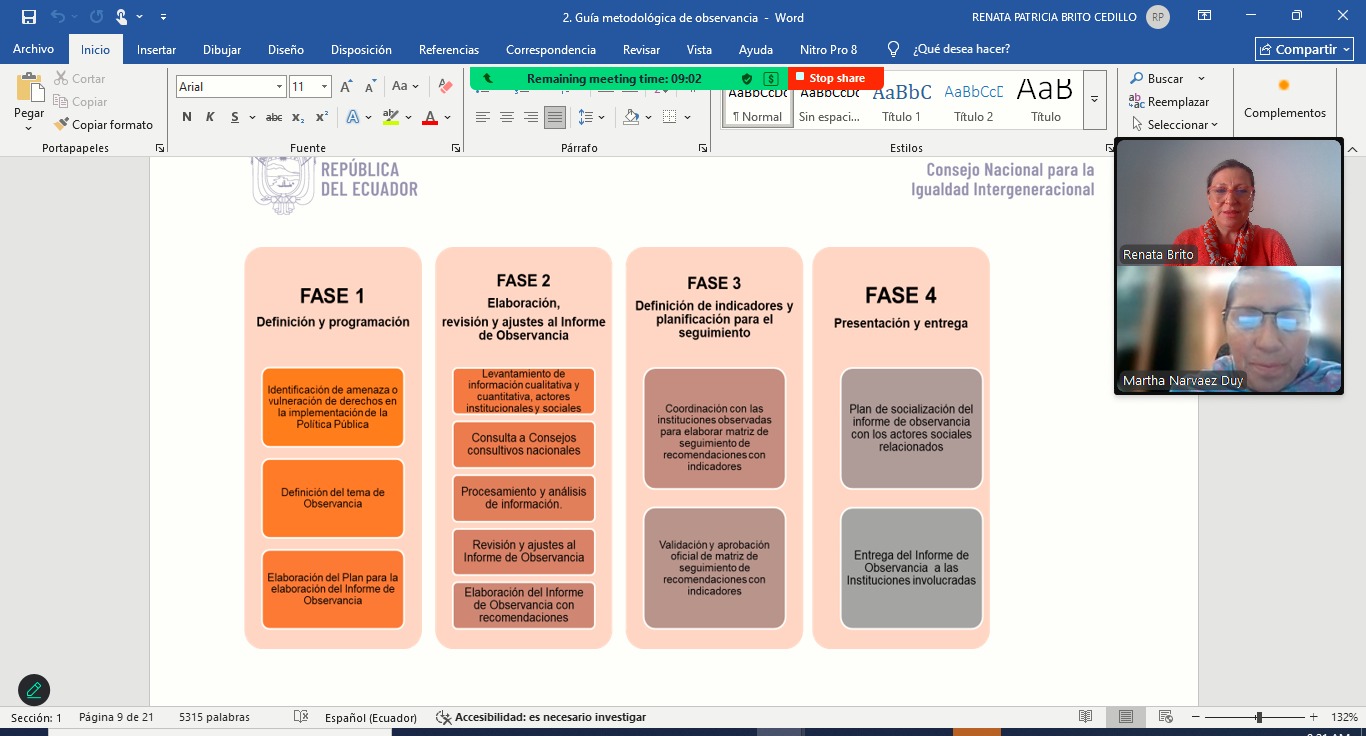Click the zoom in plus button

tap(1314, 717)
